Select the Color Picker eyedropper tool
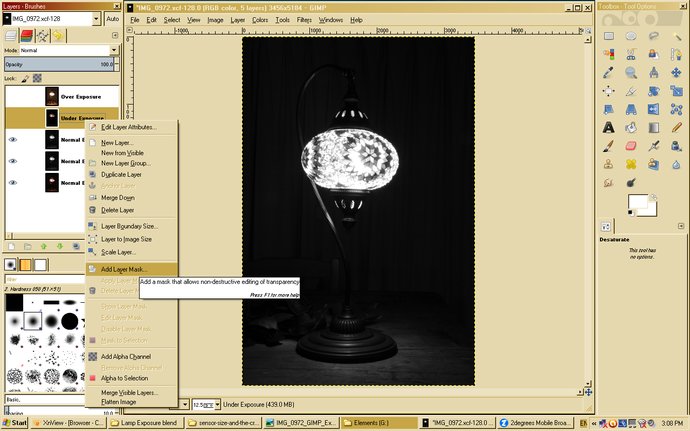 (609, 73)
